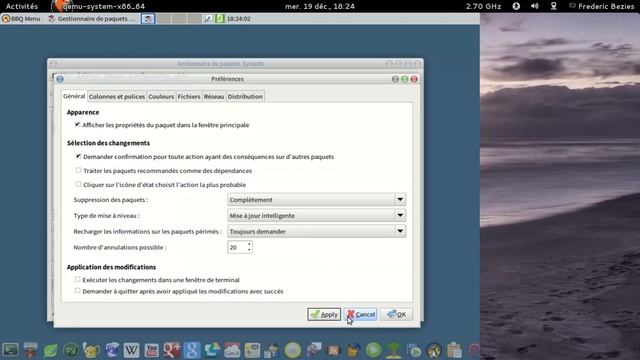Enable Exécuter les changements dans terminal
Screen dimensions: 640x360
(78, 280)
